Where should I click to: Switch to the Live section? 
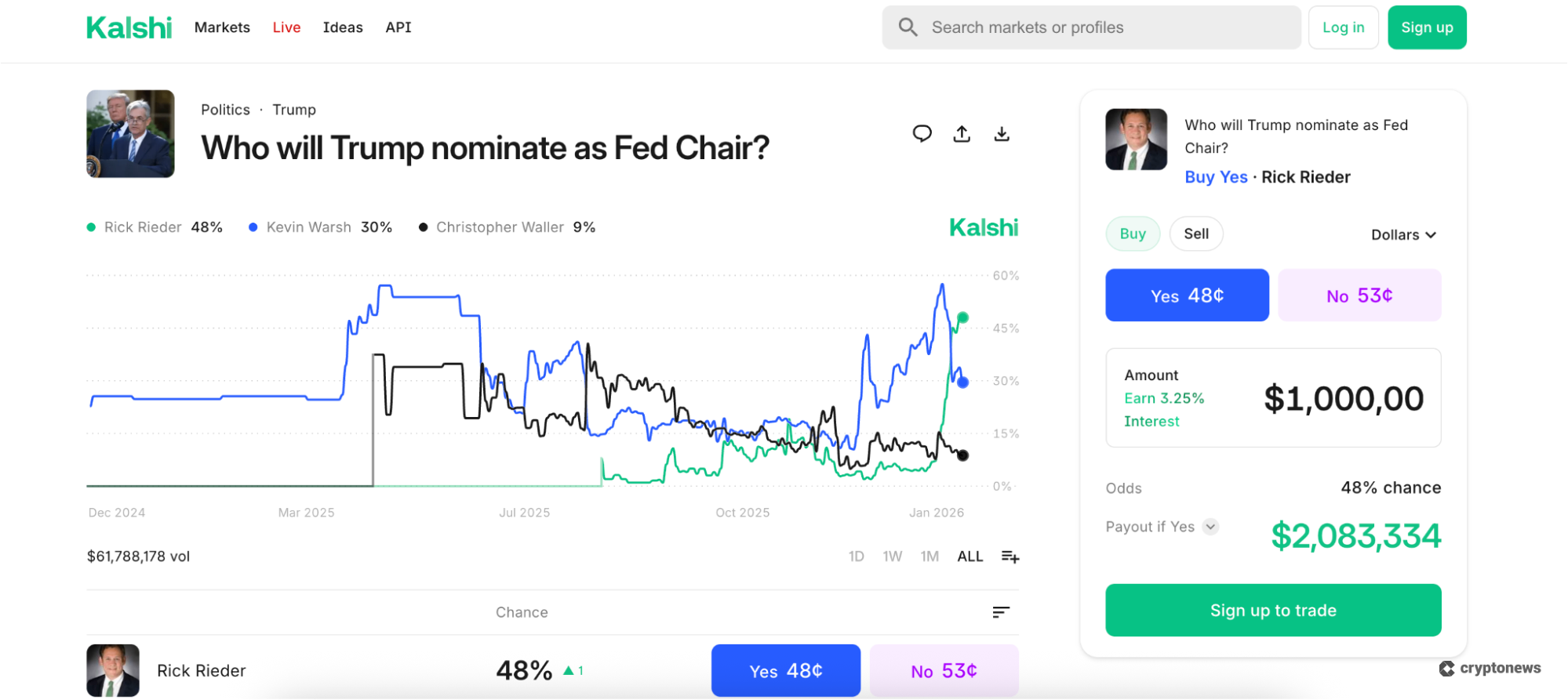coord(286,27)
